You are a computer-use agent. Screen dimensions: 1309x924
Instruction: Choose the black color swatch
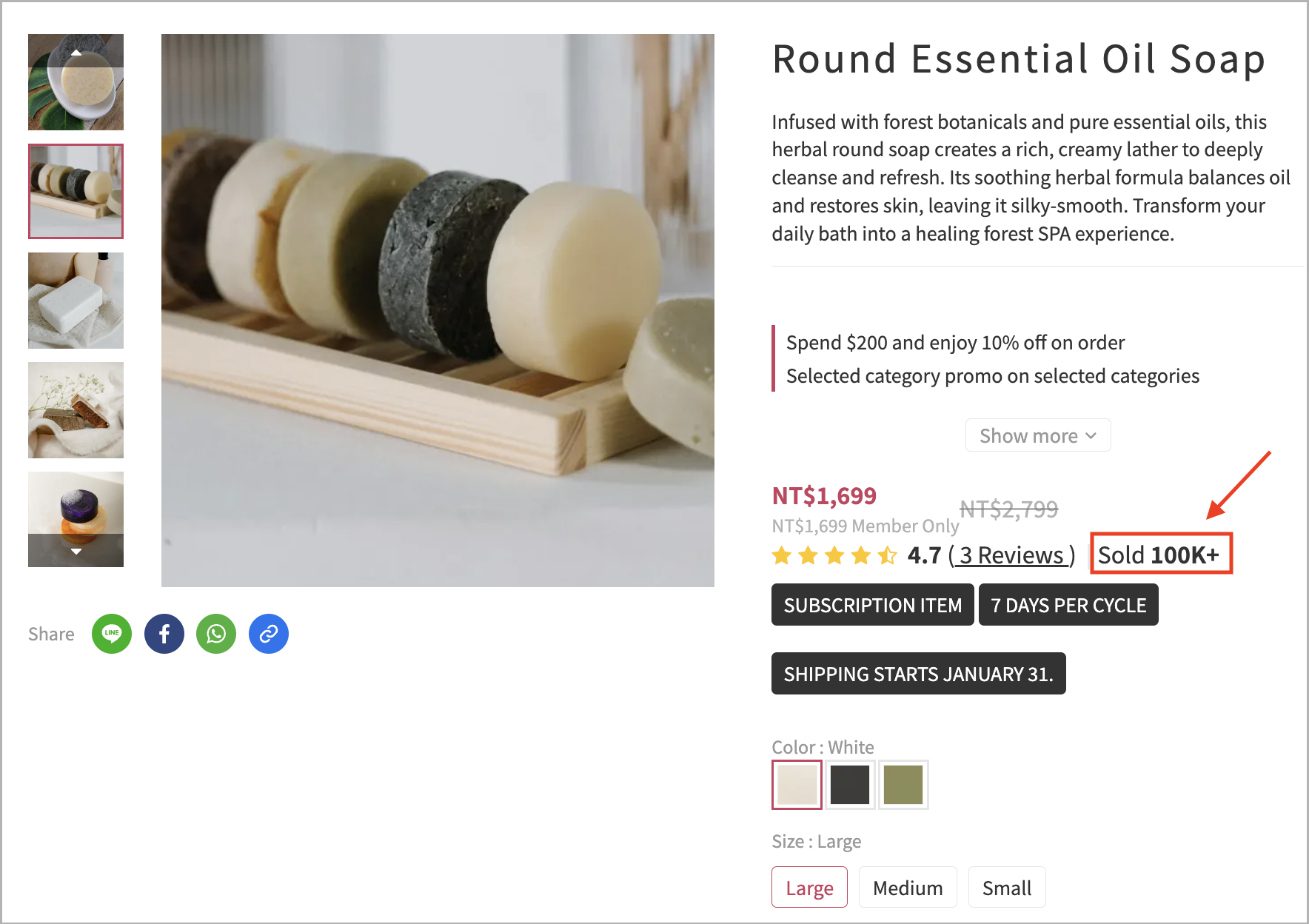(x=850, y=785)
